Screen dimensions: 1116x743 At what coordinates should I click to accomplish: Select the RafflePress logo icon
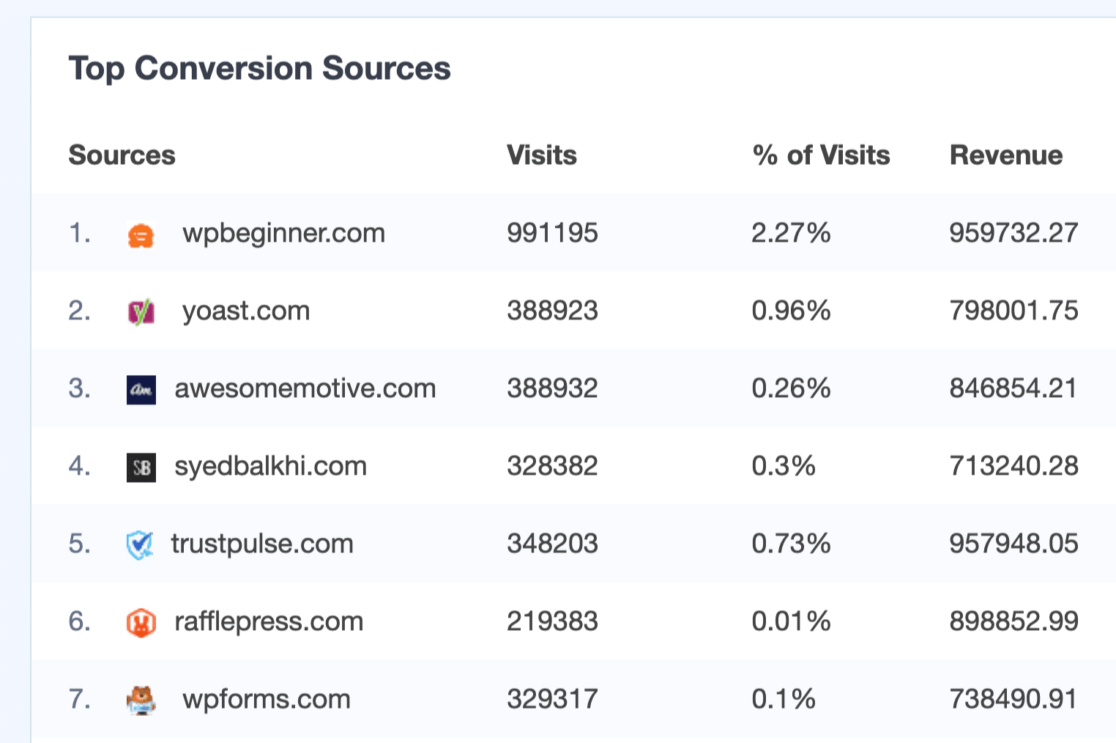(x=143, y=621)
